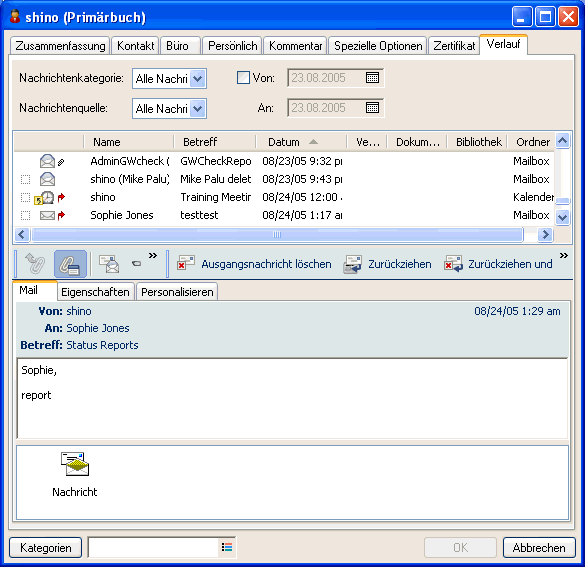Click the Zurückziehen und text button

510,264
